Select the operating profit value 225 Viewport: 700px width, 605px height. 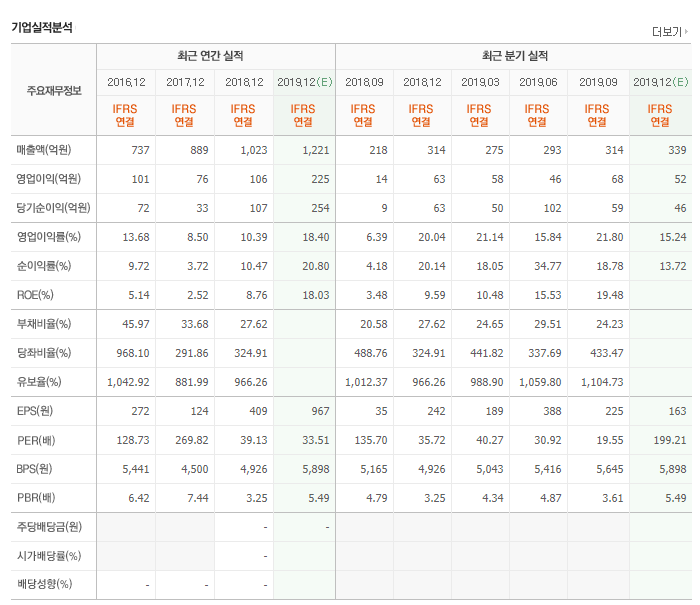(320, 179)
